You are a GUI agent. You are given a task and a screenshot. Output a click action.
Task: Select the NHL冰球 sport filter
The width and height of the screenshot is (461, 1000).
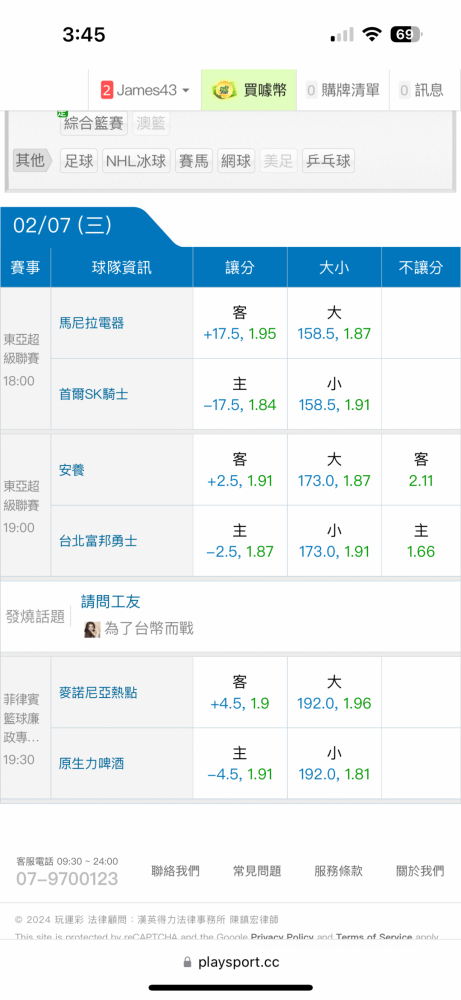pyautogui.click(x=136, y=161)
